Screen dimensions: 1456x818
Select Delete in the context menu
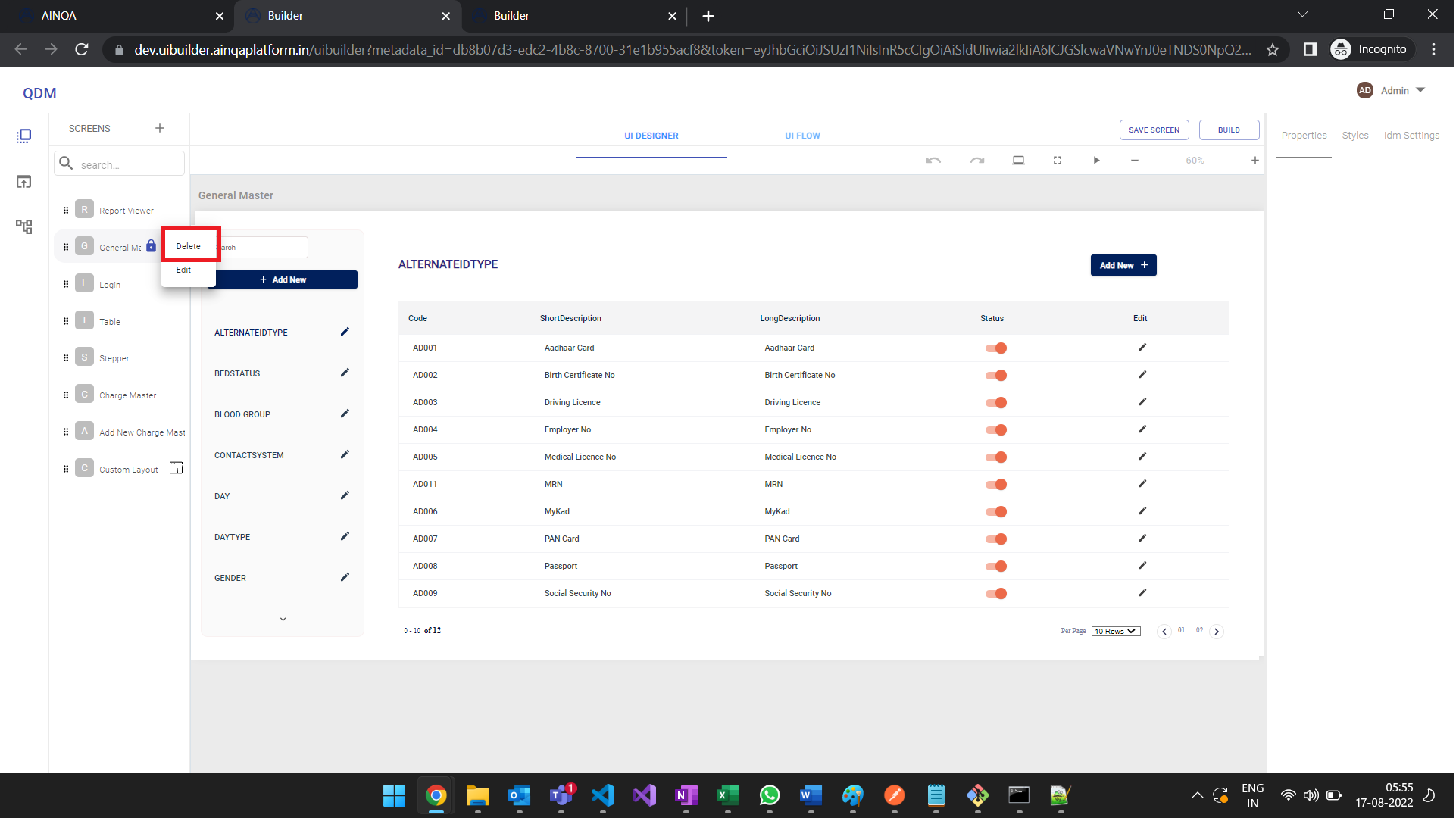(x=189, y=246)
